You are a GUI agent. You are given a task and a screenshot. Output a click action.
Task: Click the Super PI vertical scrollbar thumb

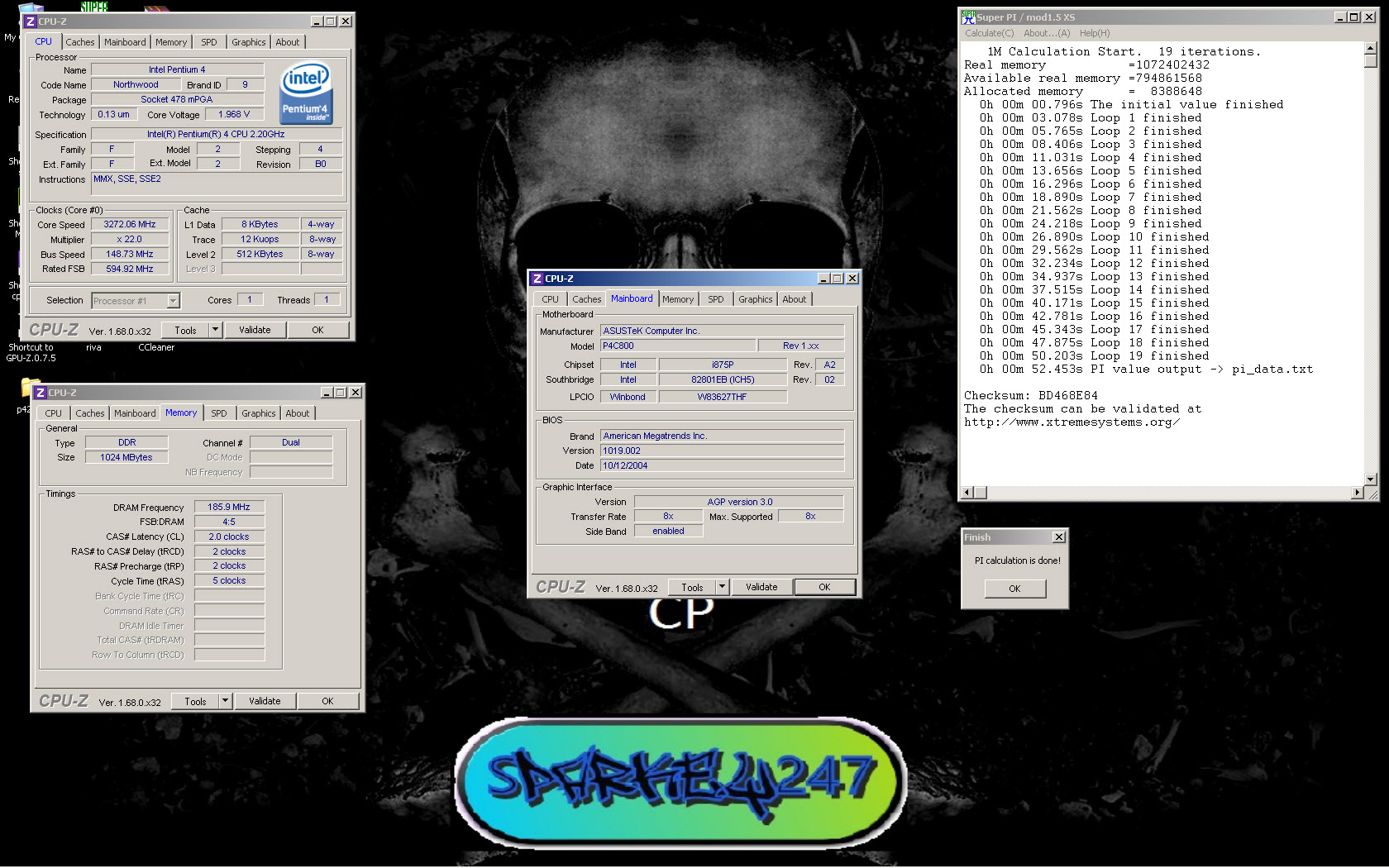(1371, 62)
